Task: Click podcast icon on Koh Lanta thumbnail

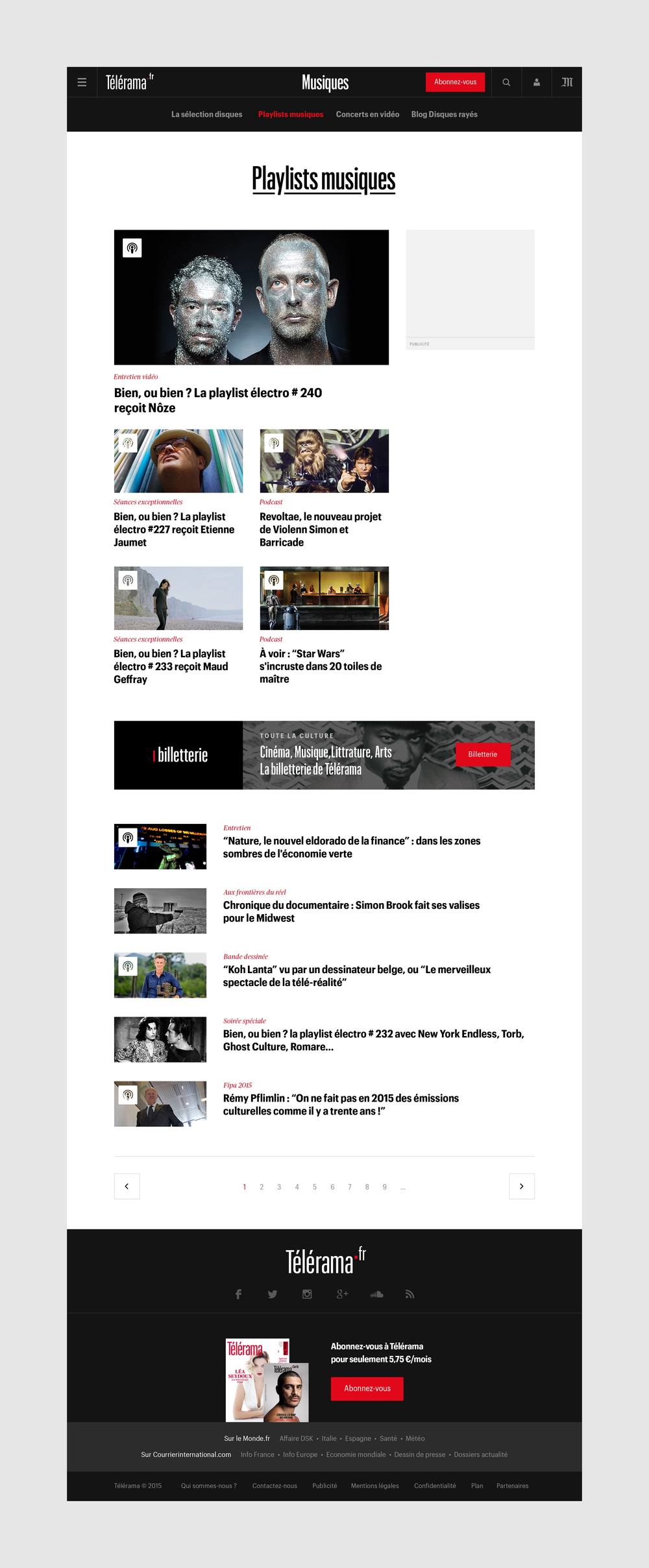Action: [x=129, y=966]
